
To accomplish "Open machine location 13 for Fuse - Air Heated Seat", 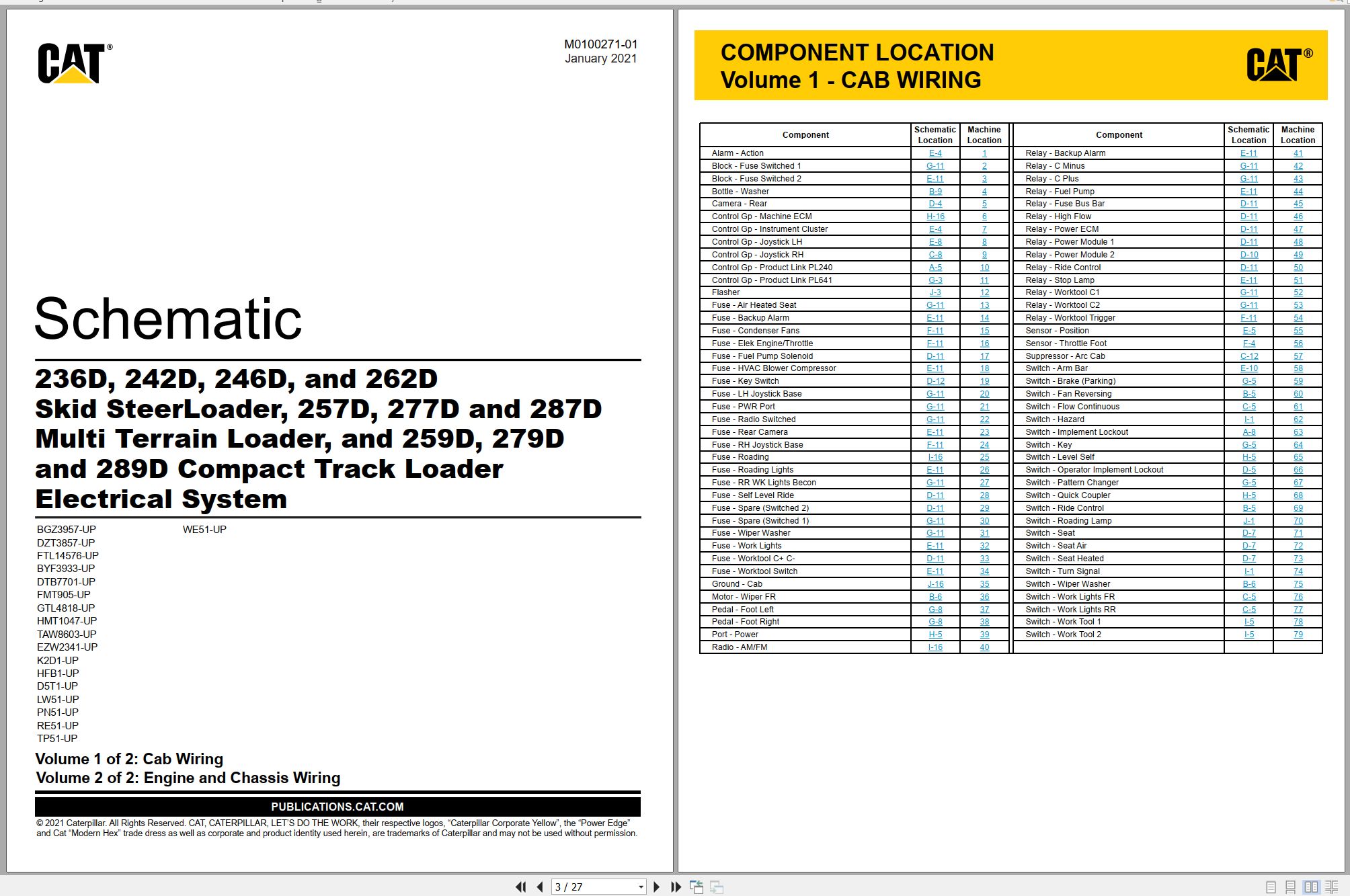I will (984, 305).
